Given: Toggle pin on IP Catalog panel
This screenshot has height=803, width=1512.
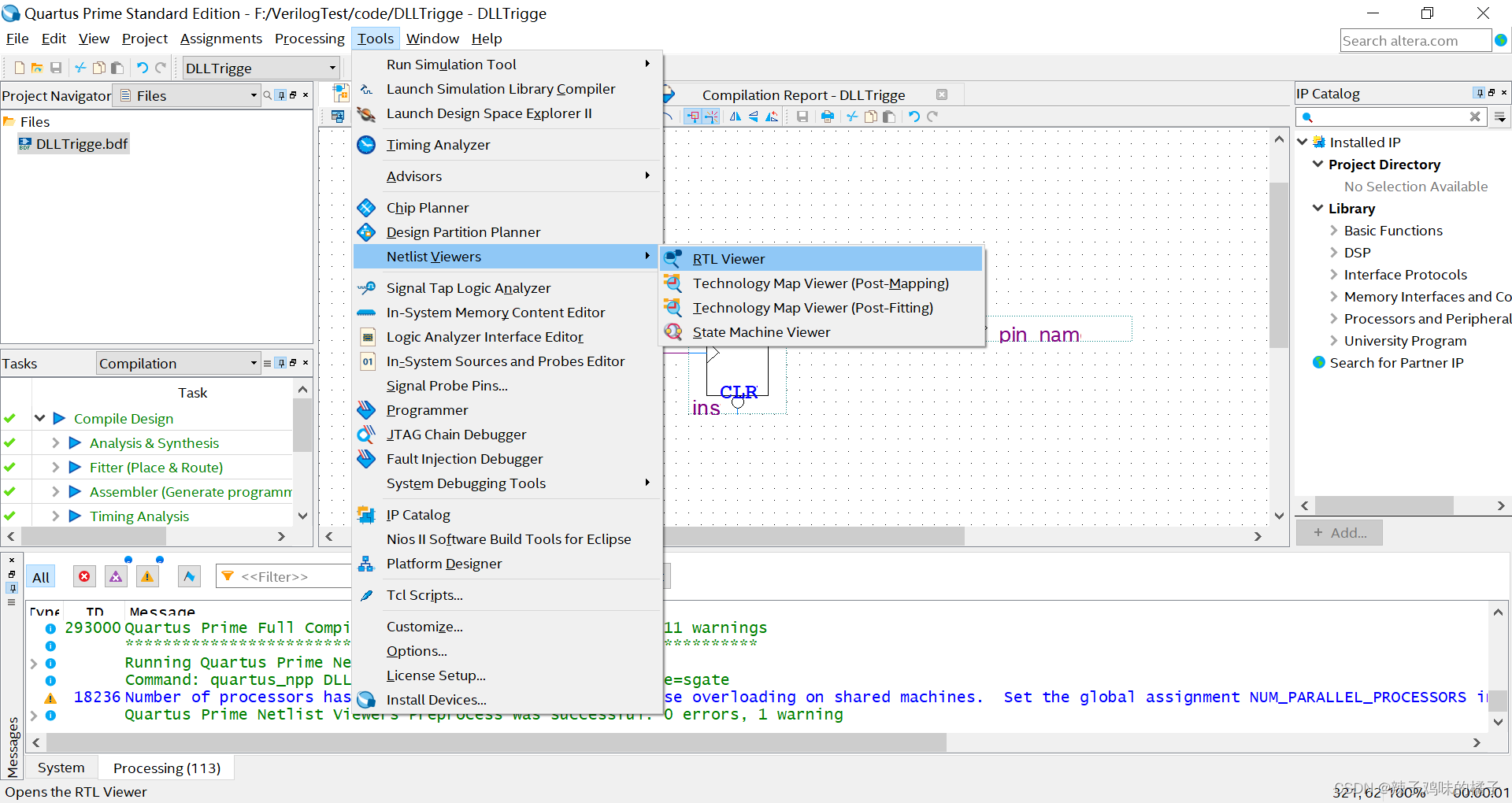Looking at the screenshot, I should tap(1479, 93).
